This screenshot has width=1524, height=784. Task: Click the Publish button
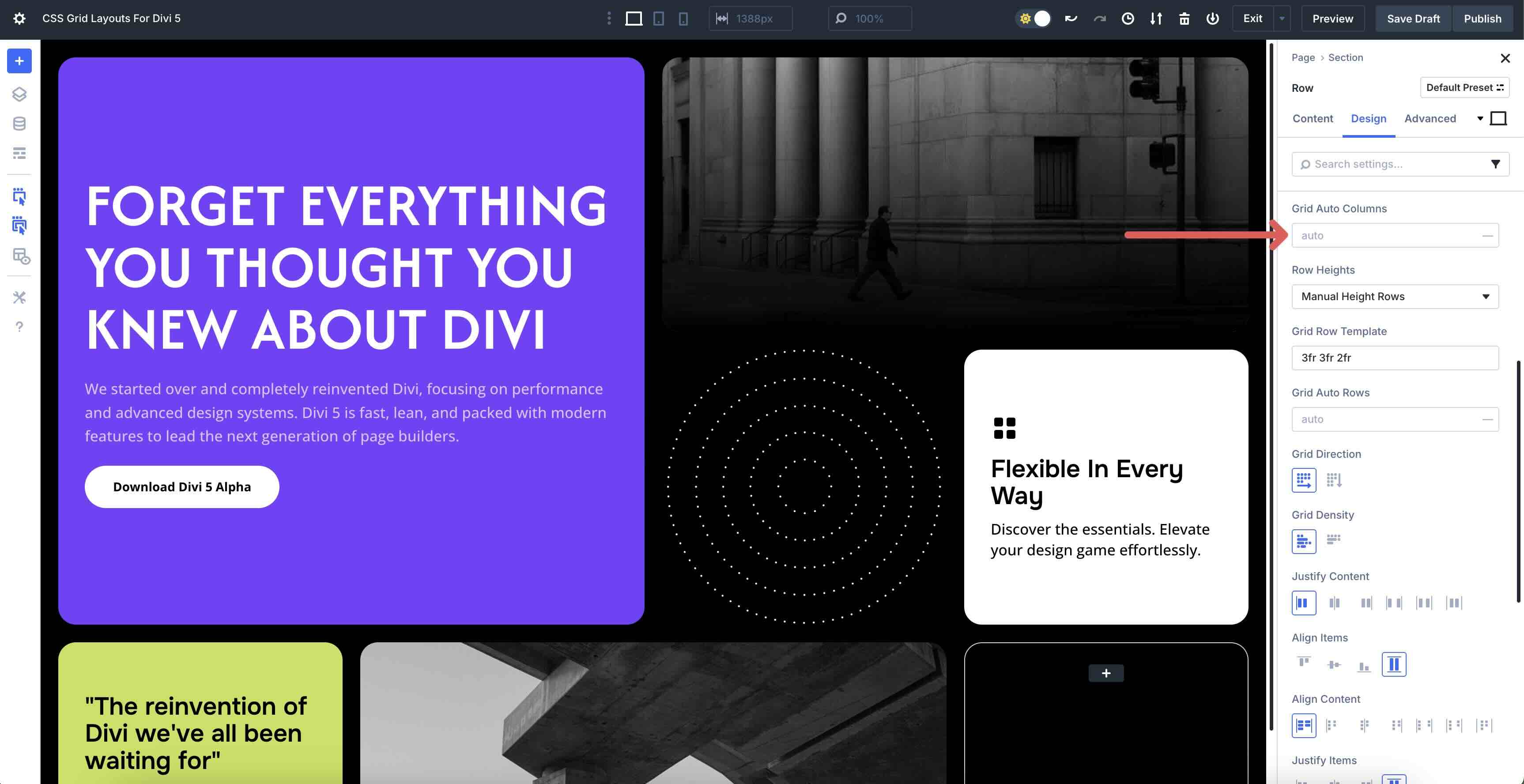pyautogui.click(x=1483, y=19)
